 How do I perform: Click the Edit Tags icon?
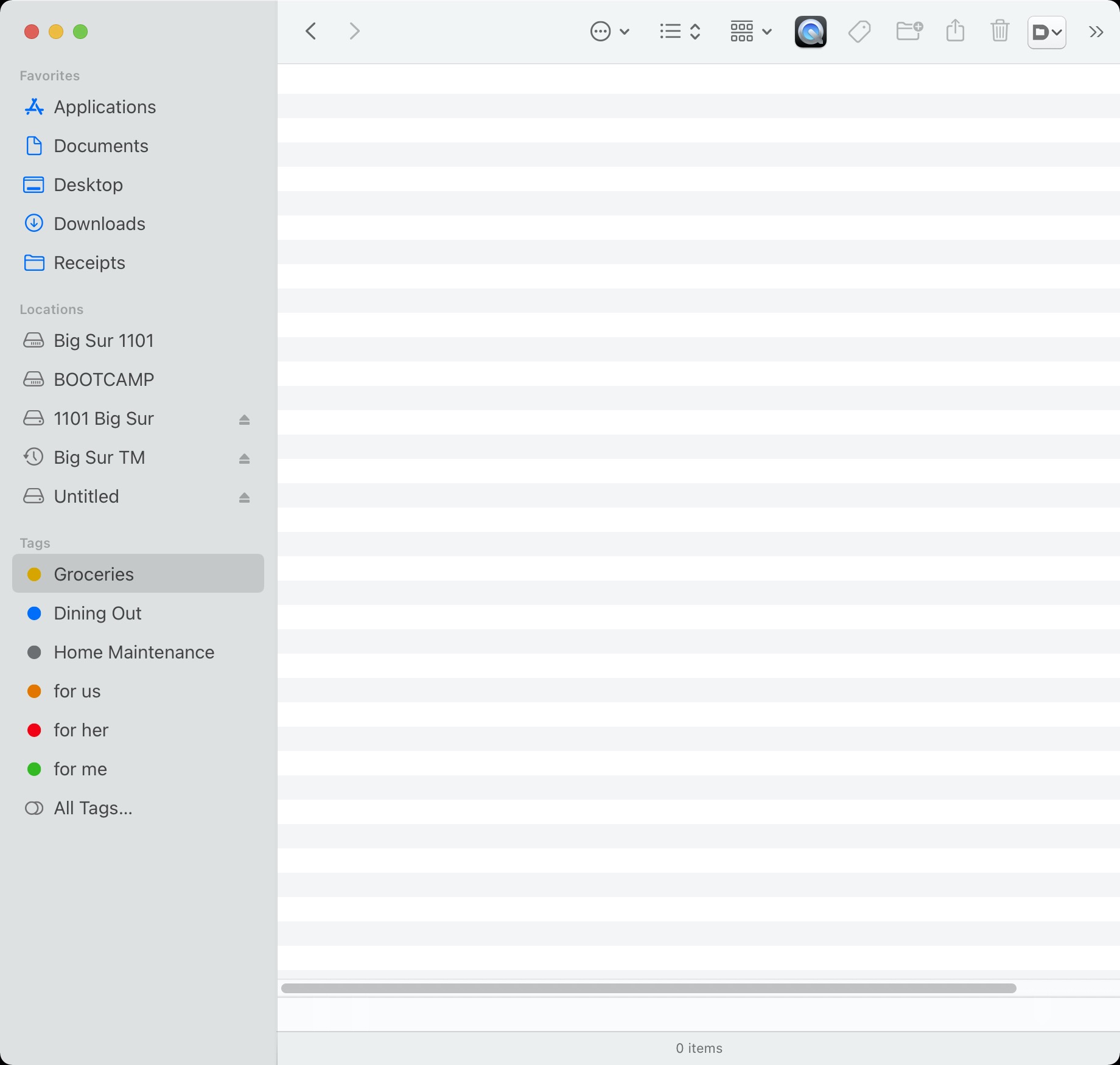coord(859,31)
